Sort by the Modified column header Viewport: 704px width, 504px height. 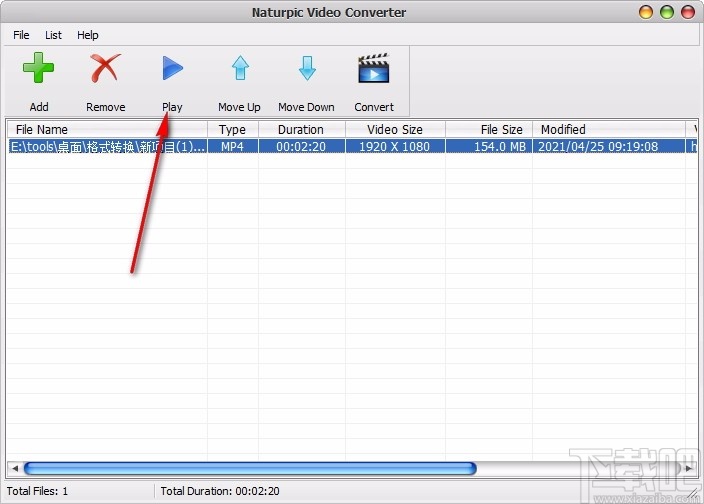click(609, 130)
